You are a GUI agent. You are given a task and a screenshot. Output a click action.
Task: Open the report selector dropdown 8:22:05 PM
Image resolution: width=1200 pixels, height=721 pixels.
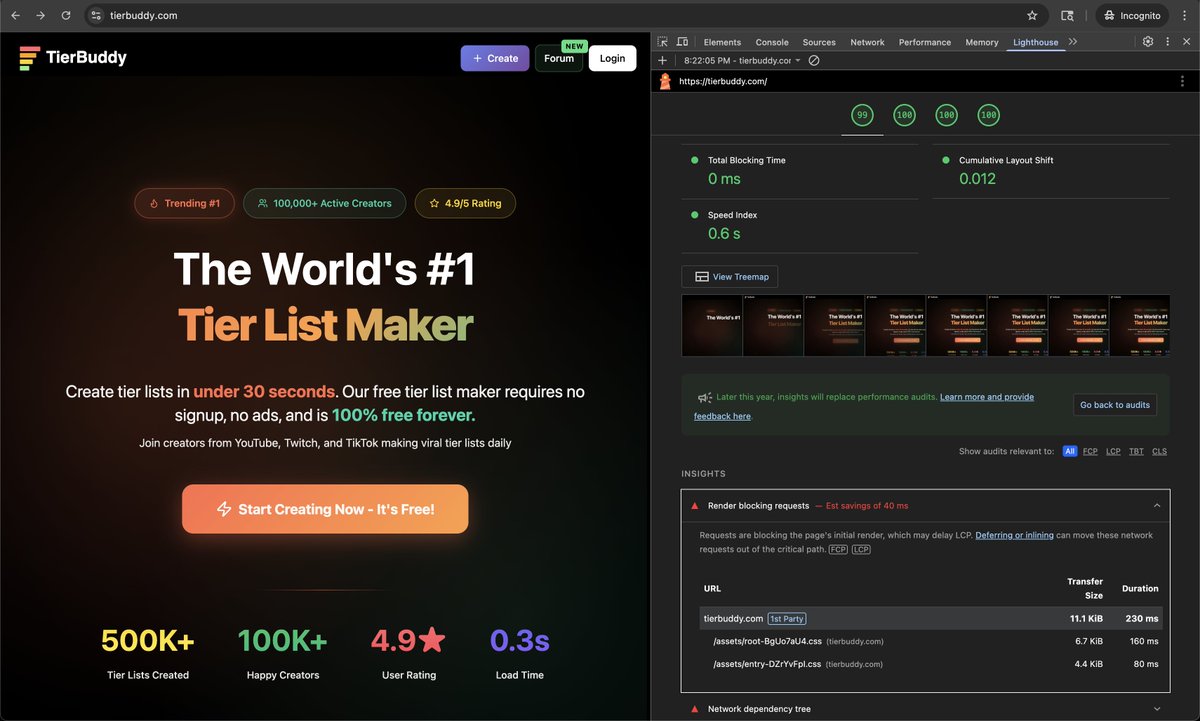pyautogui.click(x=742, y=61)
